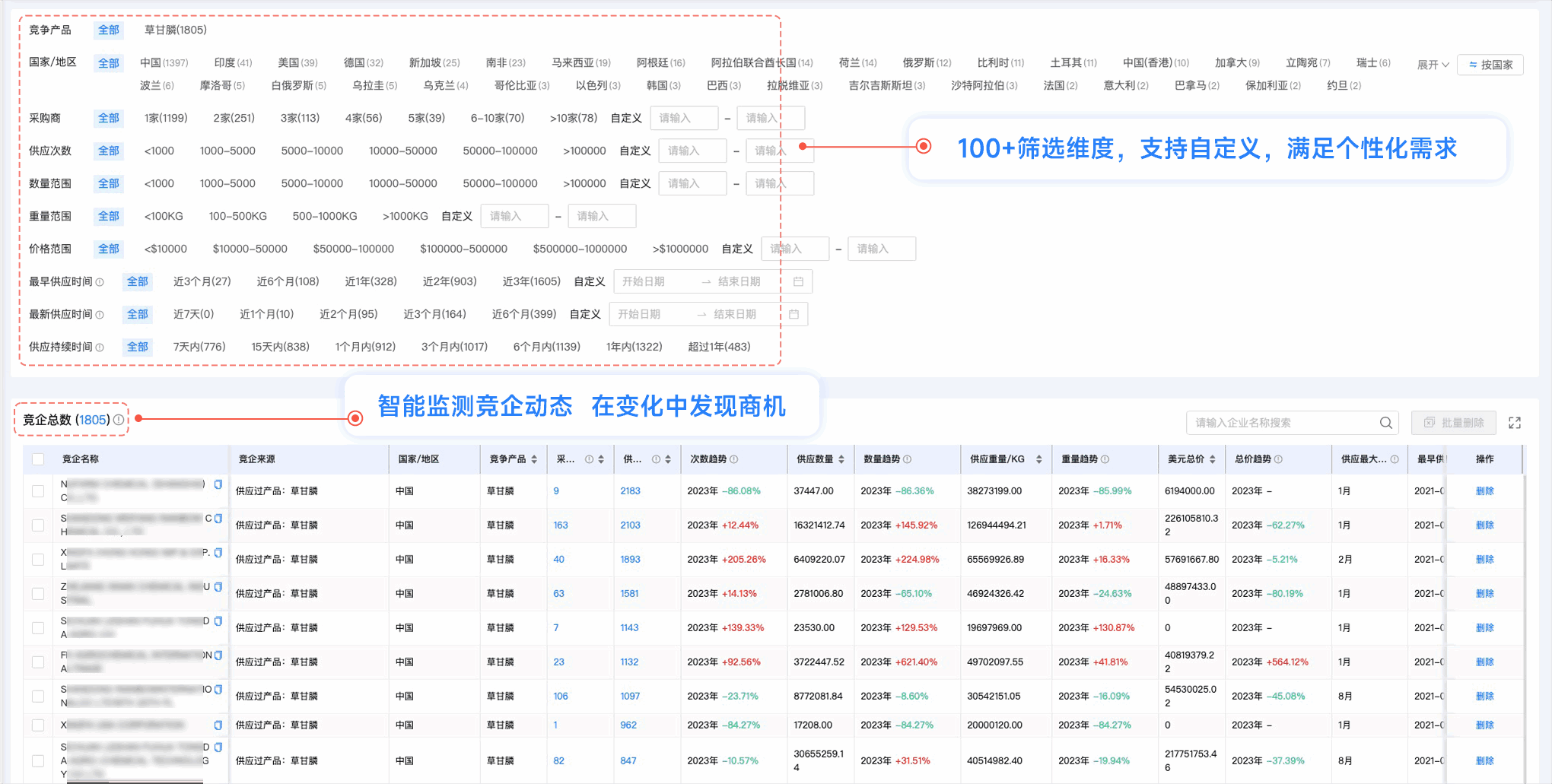The height and width of the screenshot is (784, 1552).
Task: Check the first company row's checkbox
Action: tap(37, 490)
